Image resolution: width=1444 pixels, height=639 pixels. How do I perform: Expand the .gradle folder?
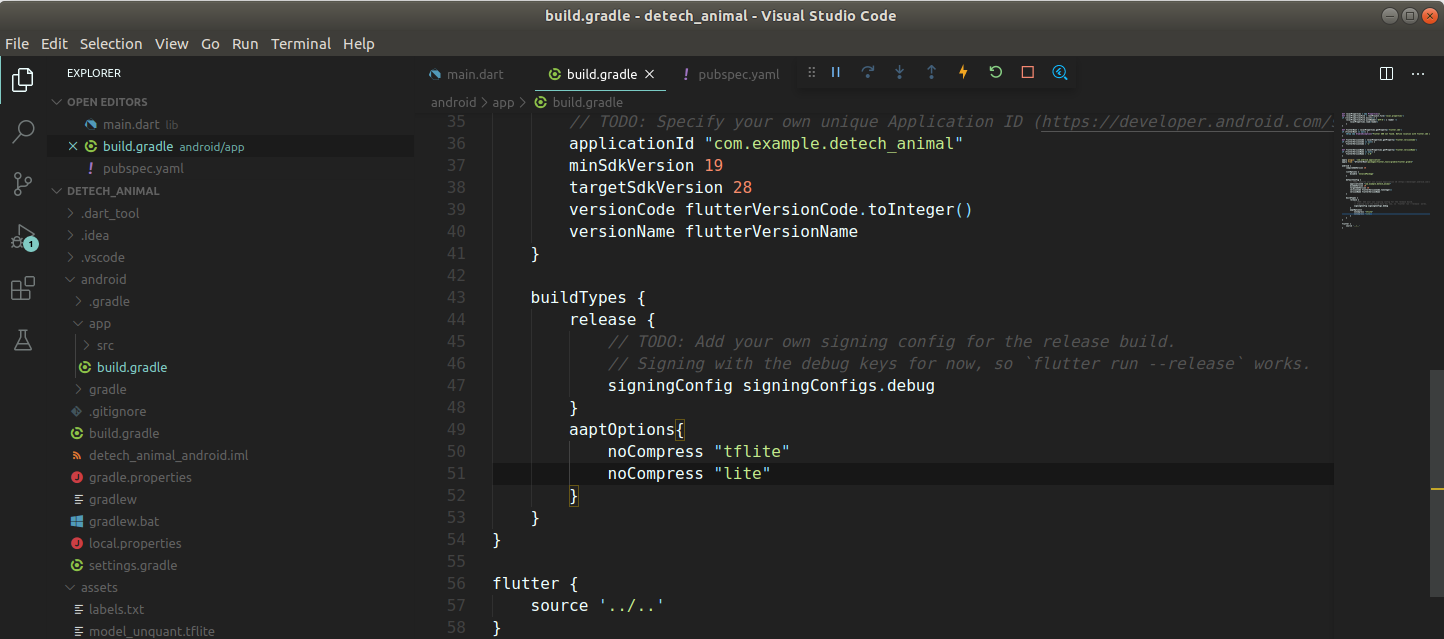coord(110,301)
